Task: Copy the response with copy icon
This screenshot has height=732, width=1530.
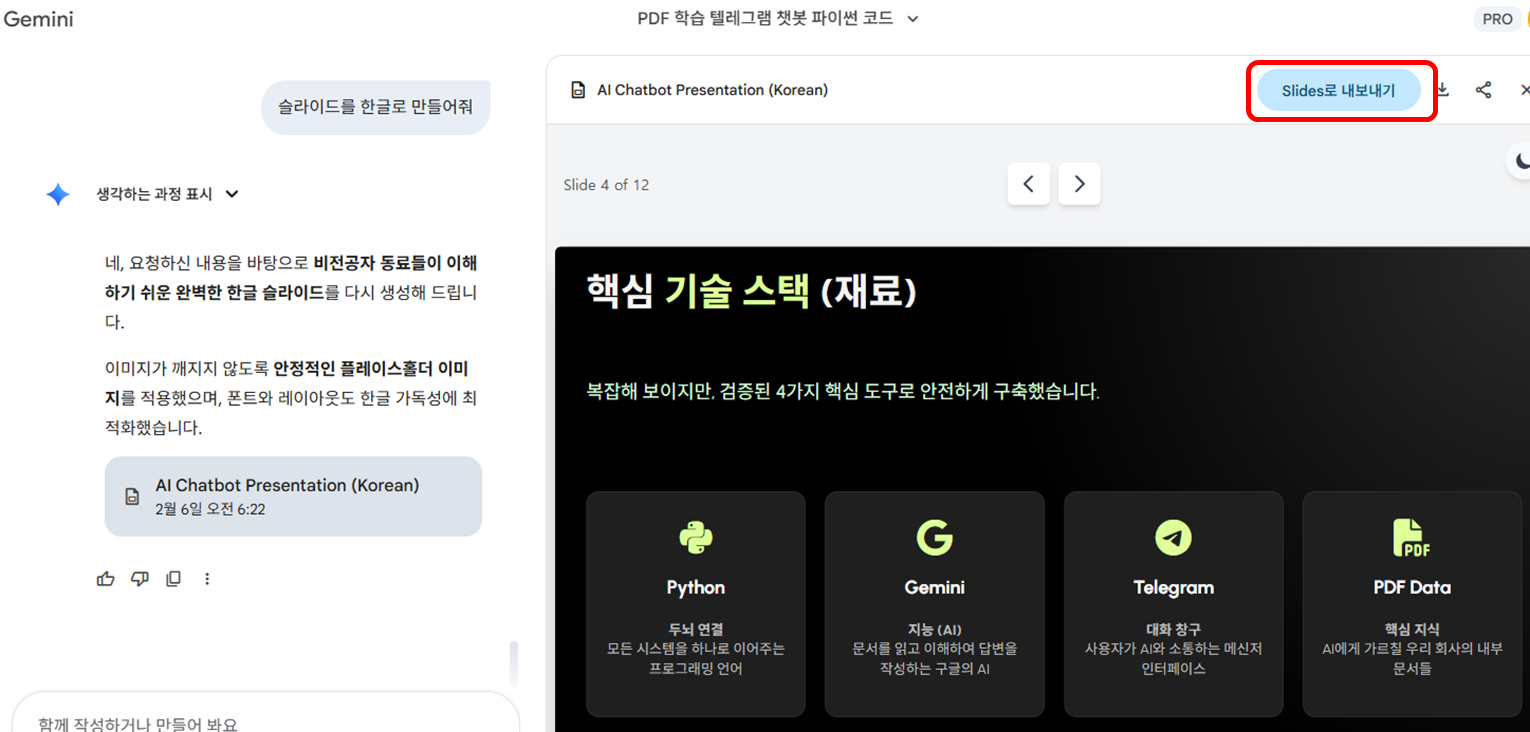Action: (x=173, y=578)
